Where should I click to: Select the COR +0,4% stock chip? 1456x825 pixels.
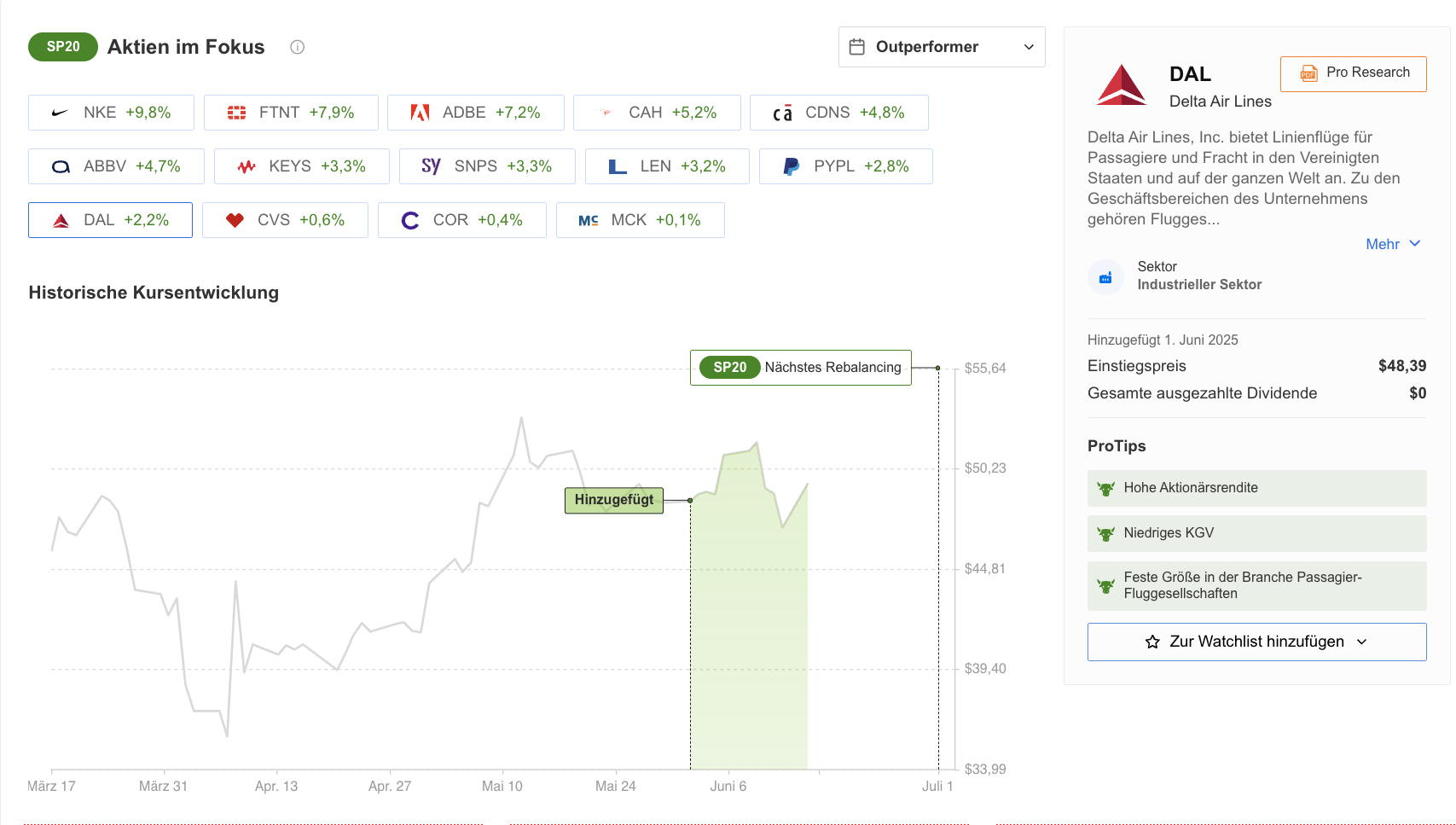click(x=462, y=220)
